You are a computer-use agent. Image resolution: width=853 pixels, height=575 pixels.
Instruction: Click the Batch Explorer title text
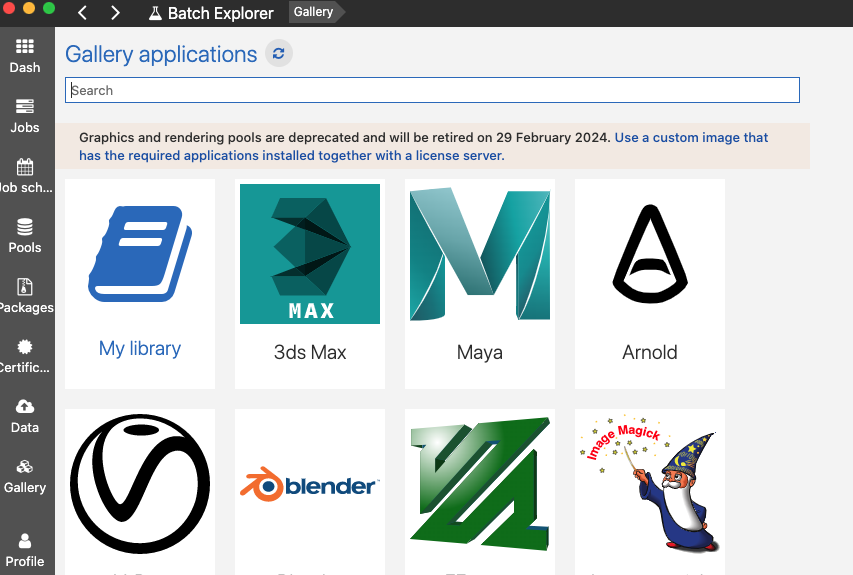pos(220,13)
